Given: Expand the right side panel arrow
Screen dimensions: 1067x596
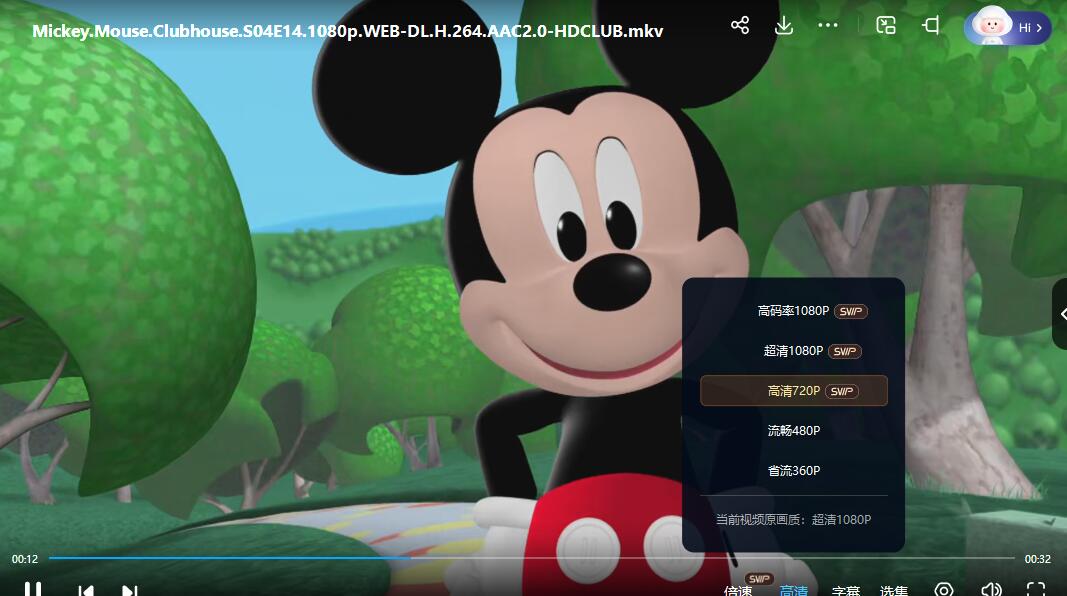Looking at the screenshot, I should (x=1060, y=314).
